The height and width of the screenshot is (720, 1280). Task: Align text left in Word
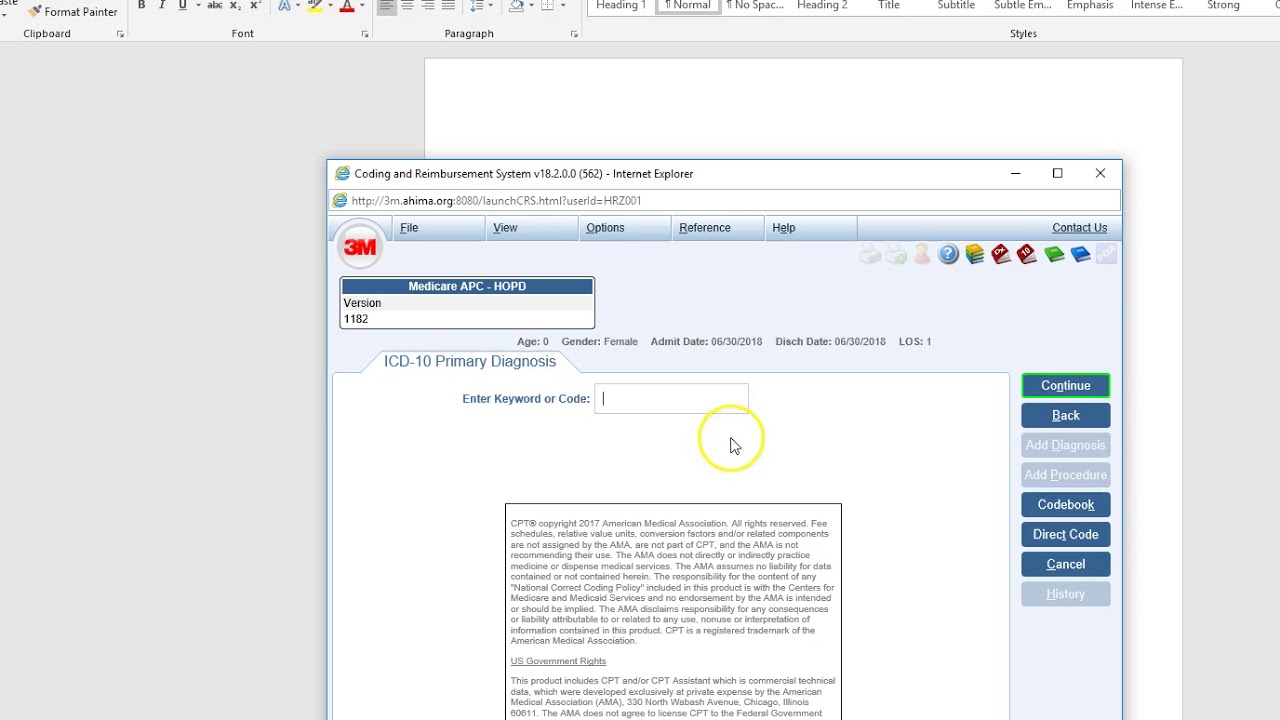tap(386, 6)
